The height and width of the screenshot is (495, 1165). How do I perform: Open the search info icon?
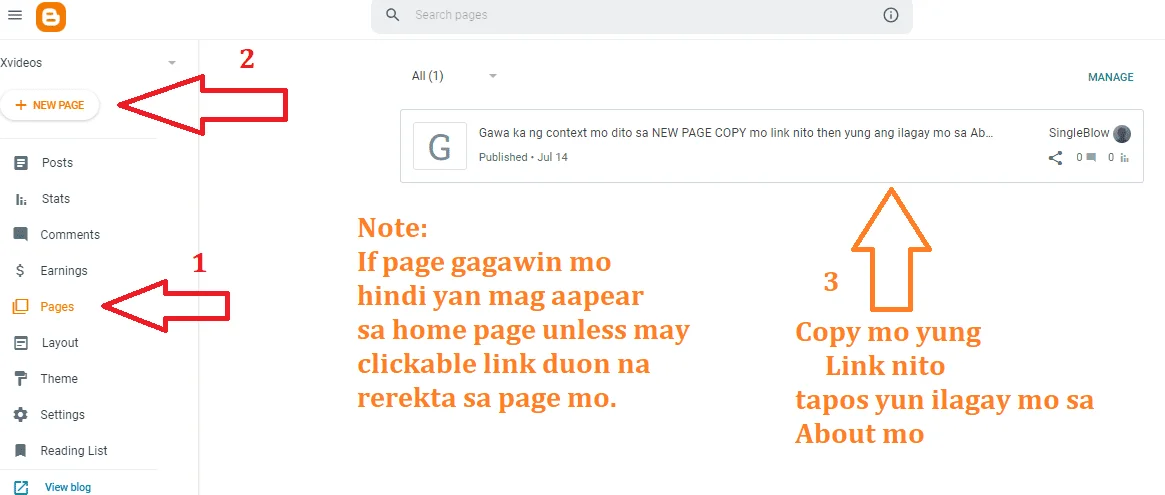890,15
